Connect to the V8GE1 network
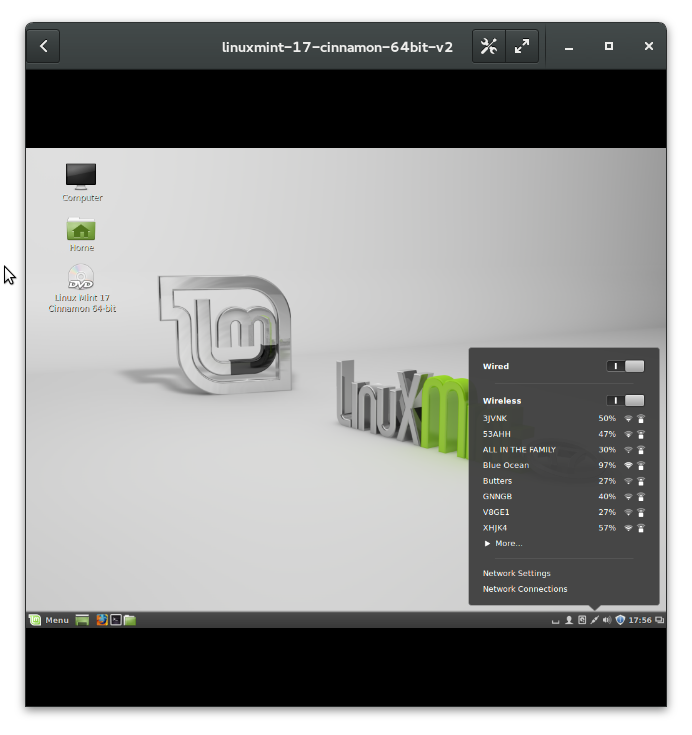 [x=564, y=512]
